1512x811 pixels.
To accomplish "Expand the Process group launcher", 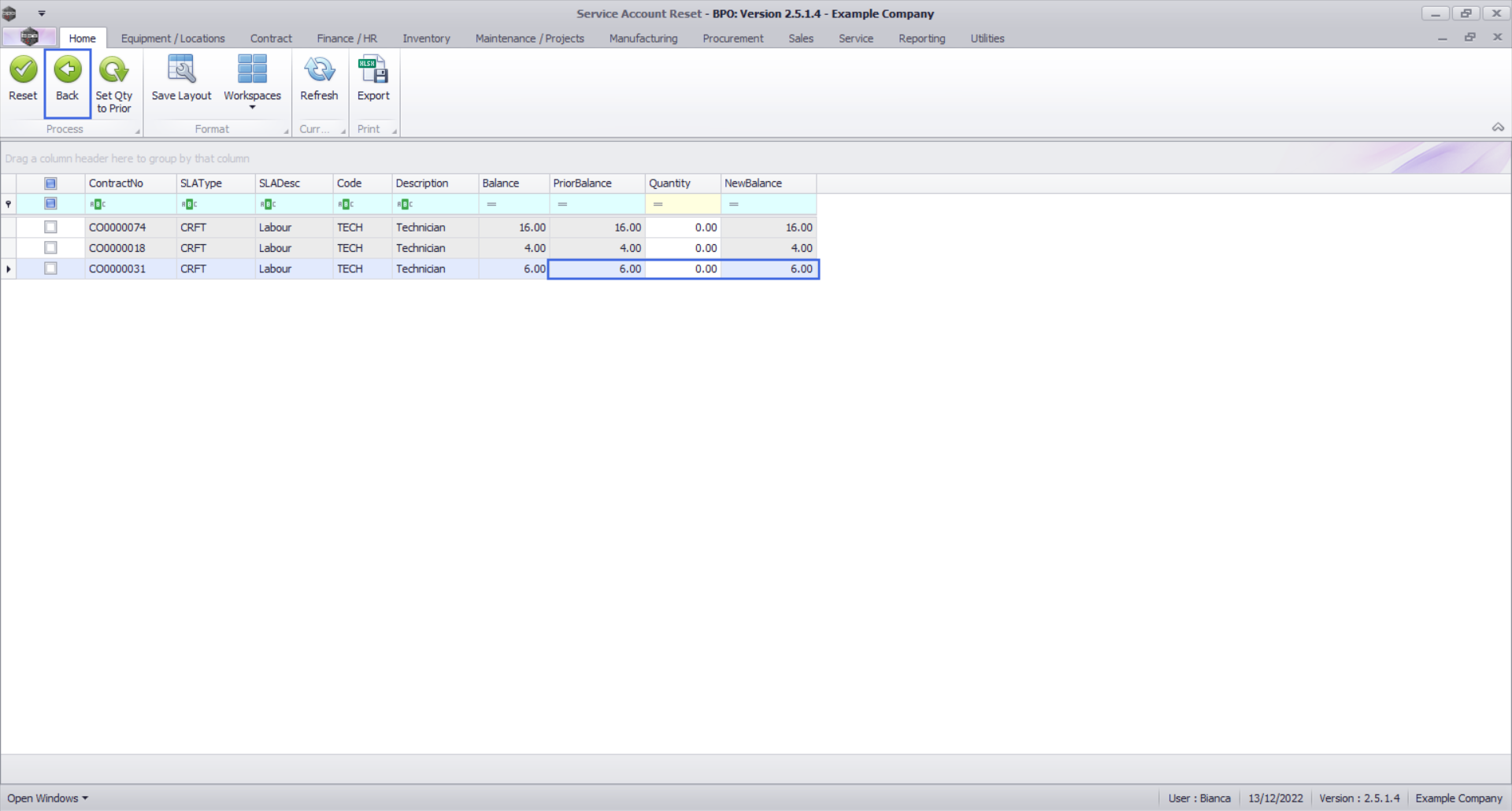I will (137, 131).
